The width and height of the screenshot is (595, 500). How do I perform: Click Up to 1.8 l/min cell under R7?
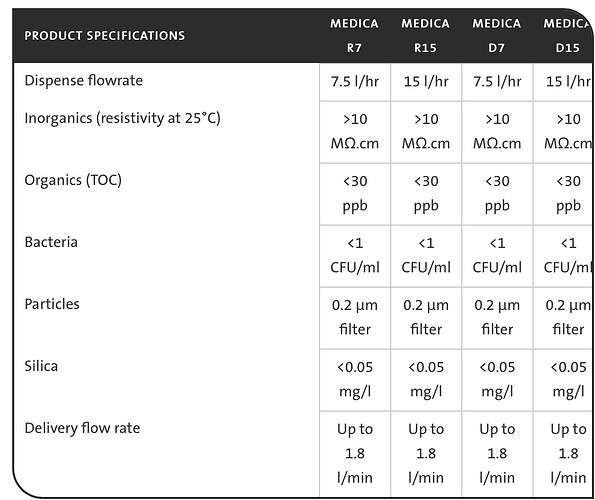click(x=355, y=453)
